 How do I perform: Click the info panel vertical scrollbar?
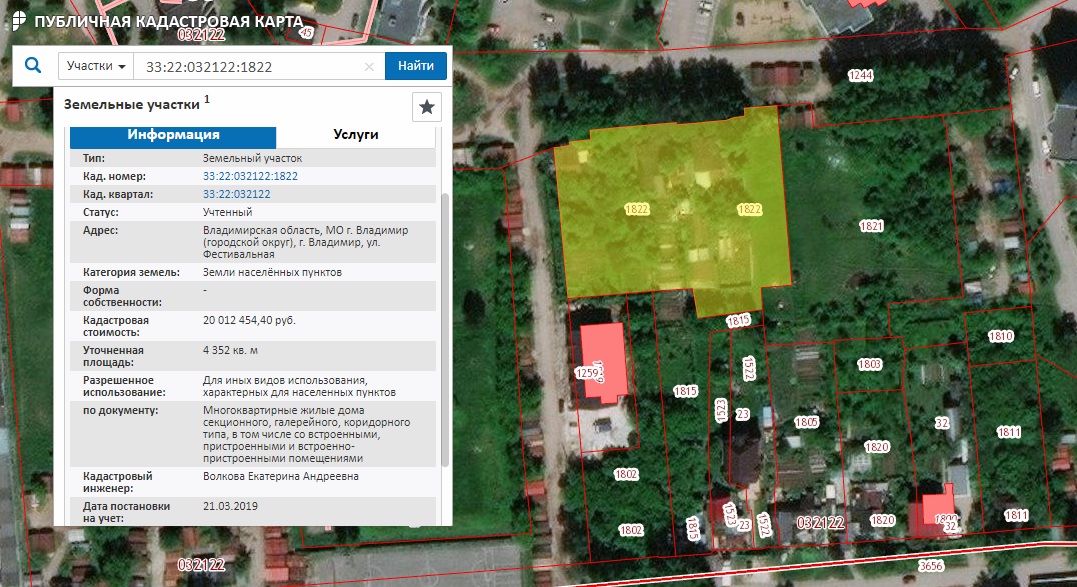pos(445,330)
